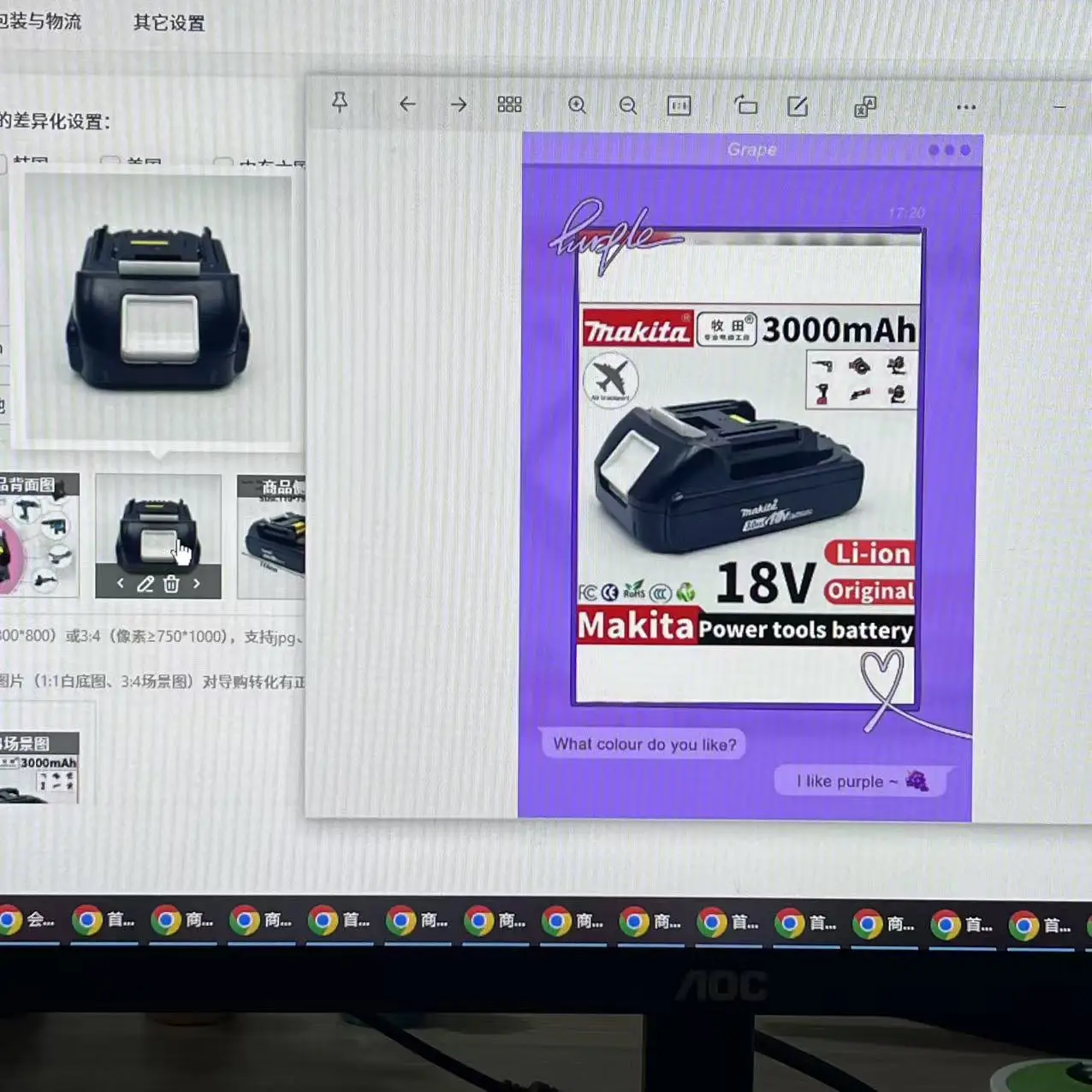Tick the 美国 country checkbox
This screenshot has height=1092, width=1092.
(110, 162)
